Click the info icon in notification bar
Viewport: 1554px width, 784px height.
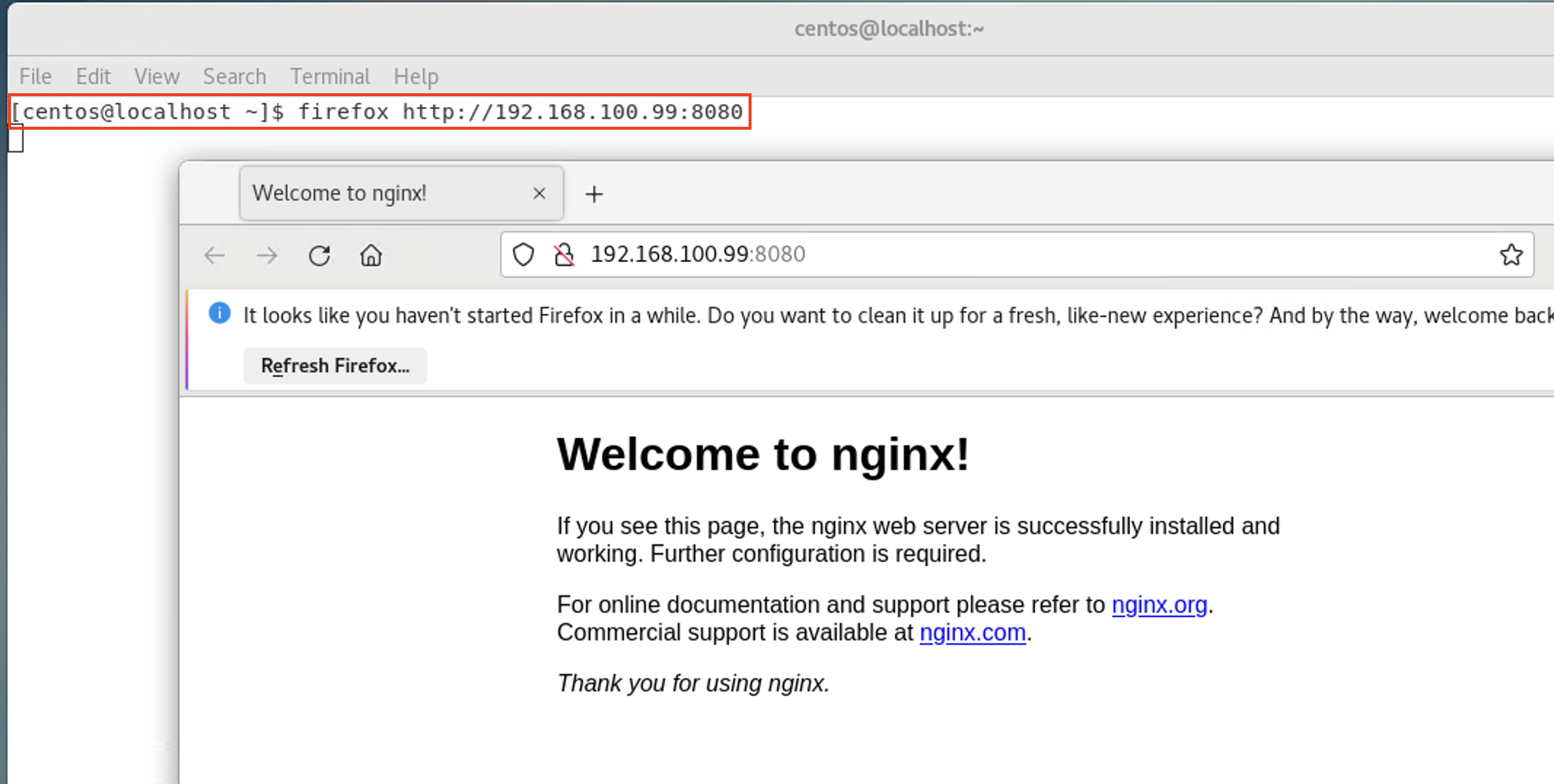coord(219,313)
